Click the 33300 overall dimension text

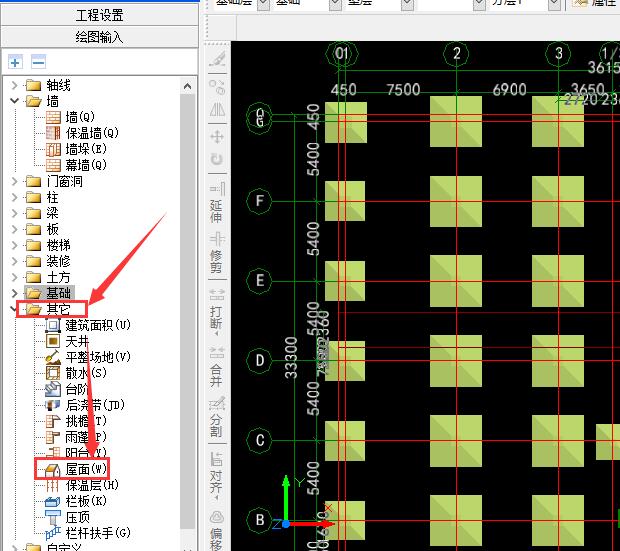pyautogui.click(x=291, y=358)
